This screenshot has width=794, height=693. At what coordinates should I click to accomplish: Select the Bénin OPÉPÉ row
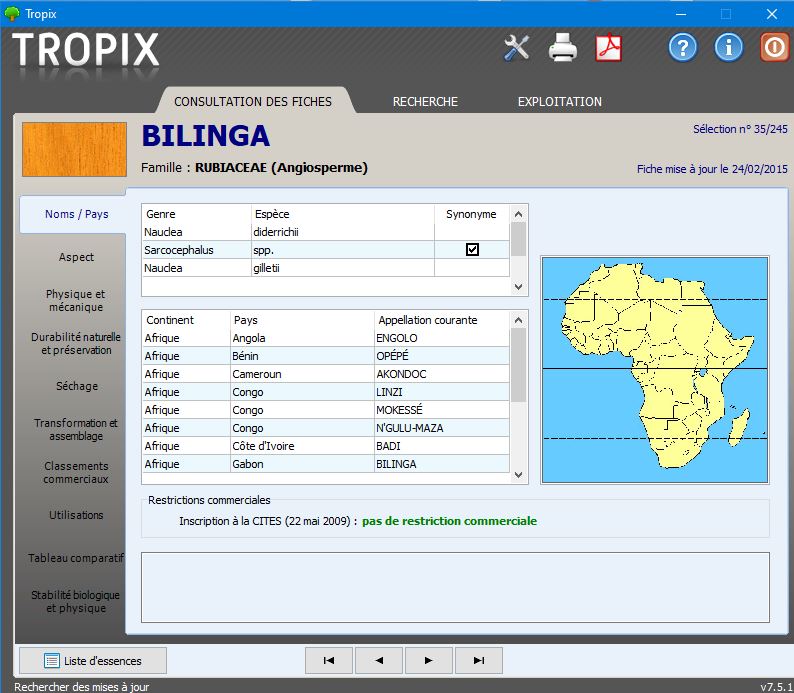coord(326,356)
